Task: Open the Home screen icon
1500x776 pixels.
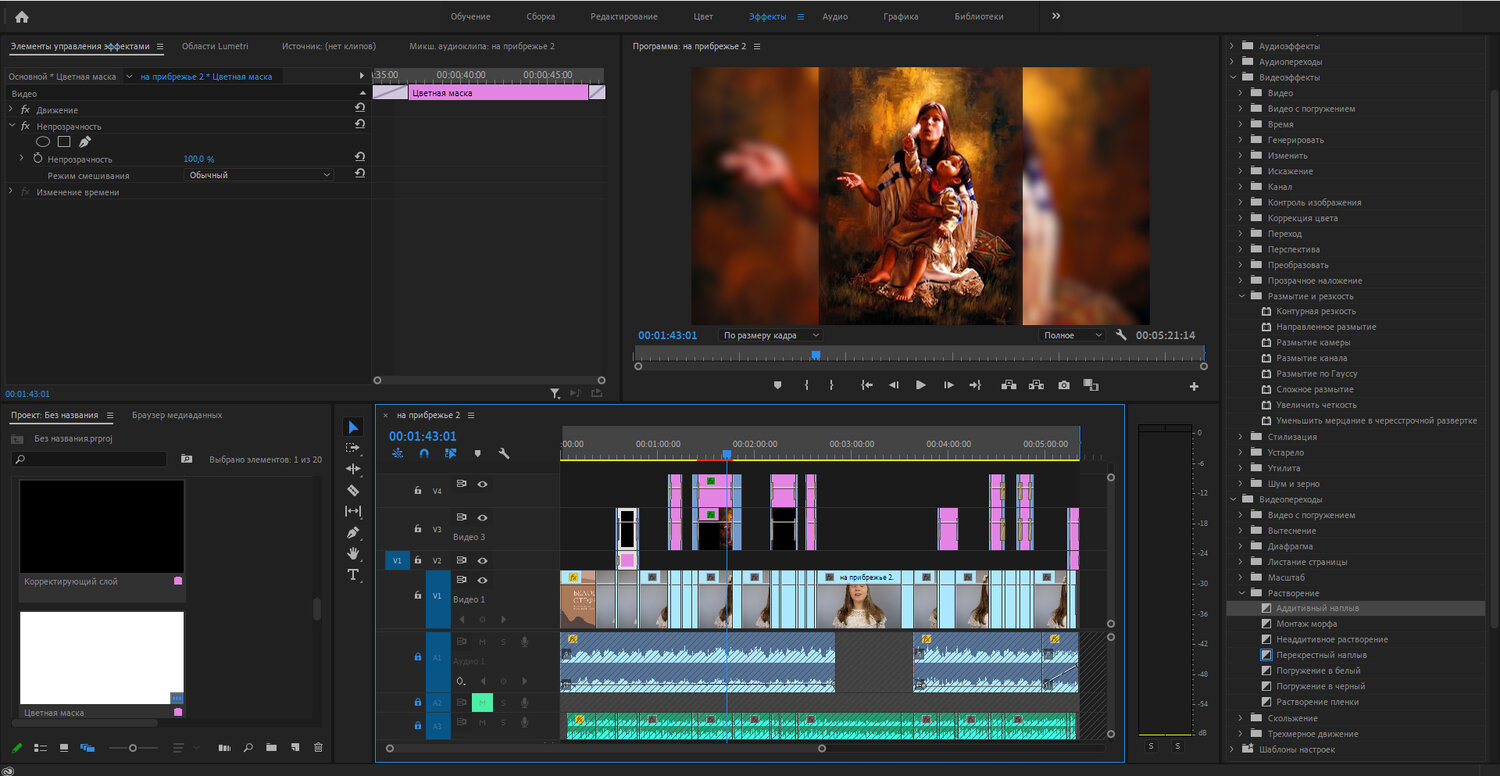Action: 22,16
